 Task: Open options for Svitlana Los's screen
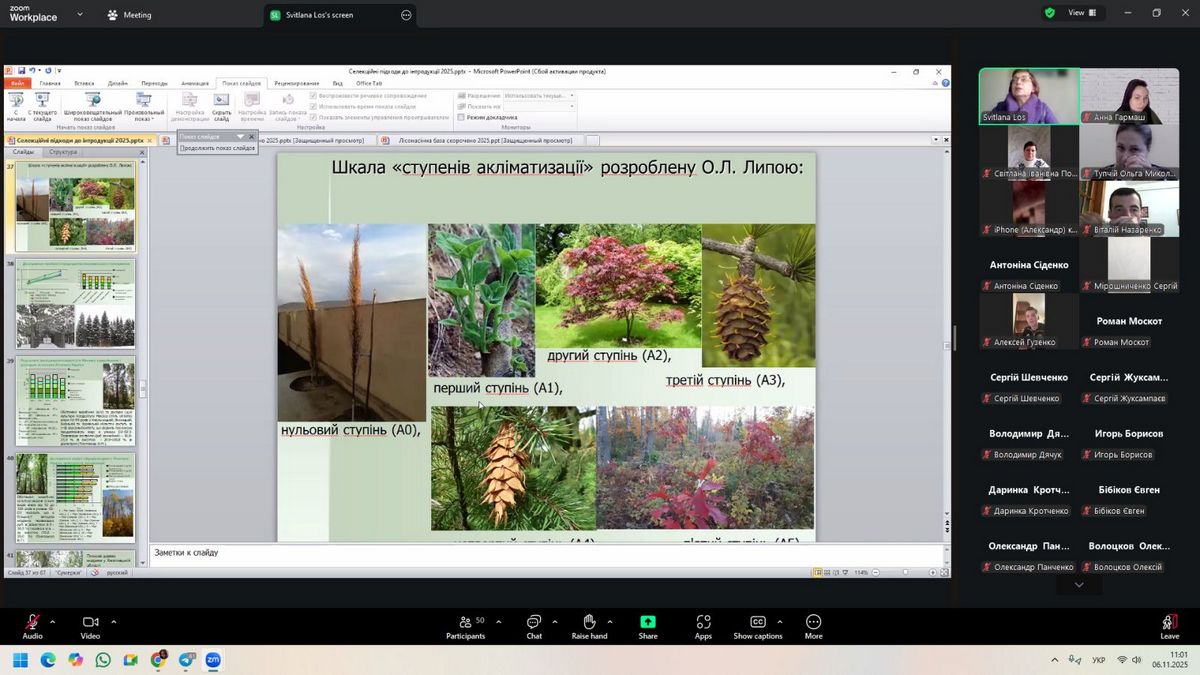tap(406, 15)
